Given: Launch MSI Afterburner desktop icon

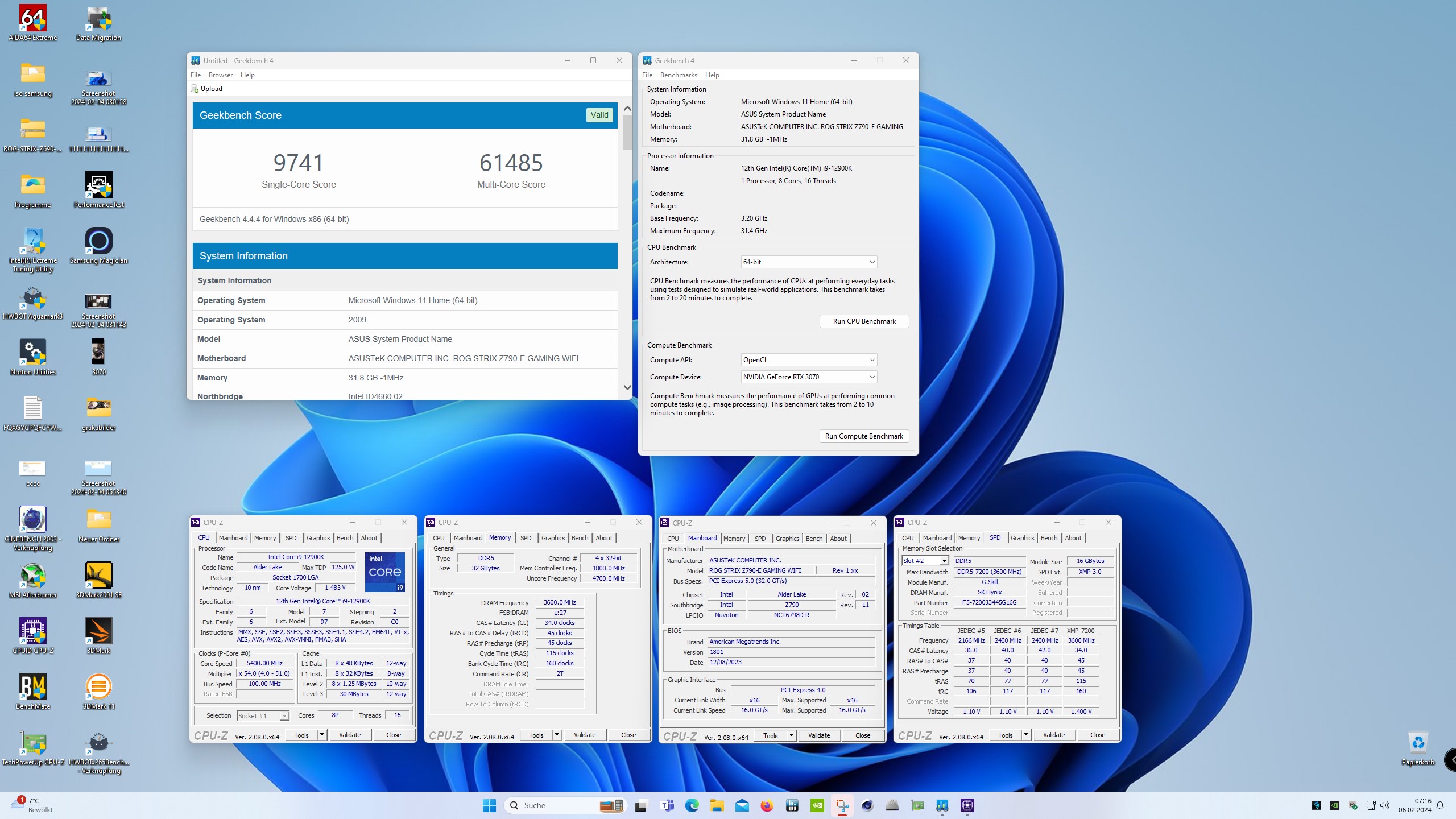Looking at the screenshot, I should click(x=33, y=580).
